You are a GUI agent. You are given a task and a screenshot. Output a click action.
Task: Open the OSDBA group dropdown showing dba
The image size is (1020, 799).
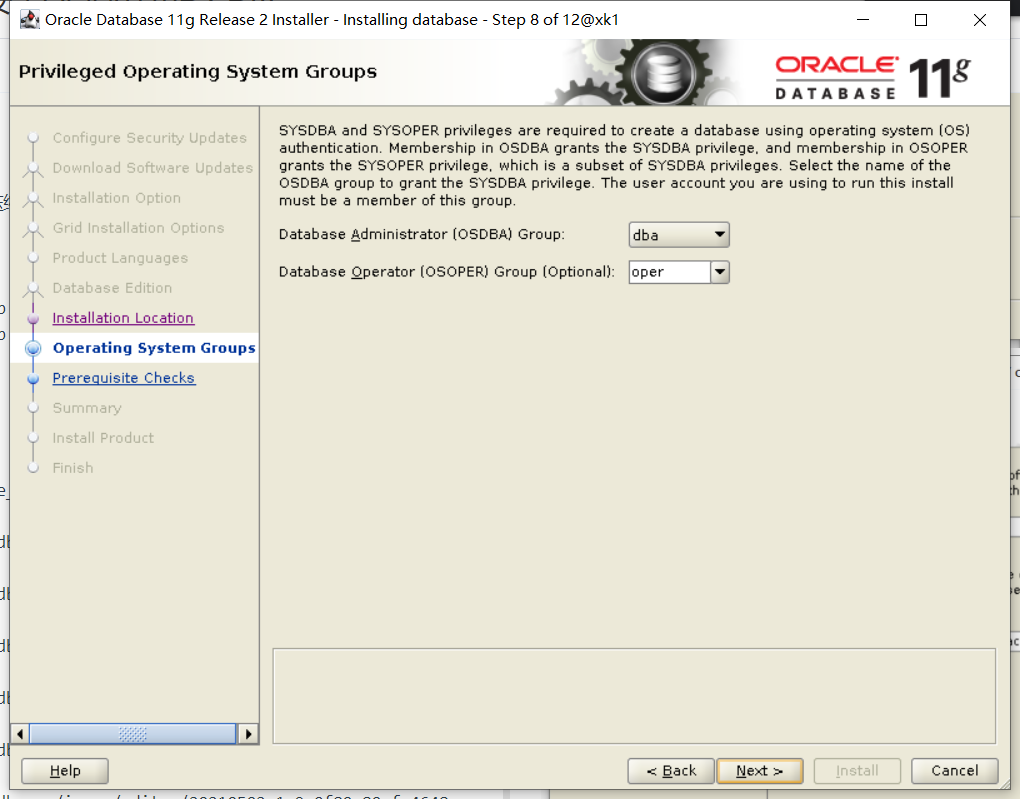tap(678, 235)
